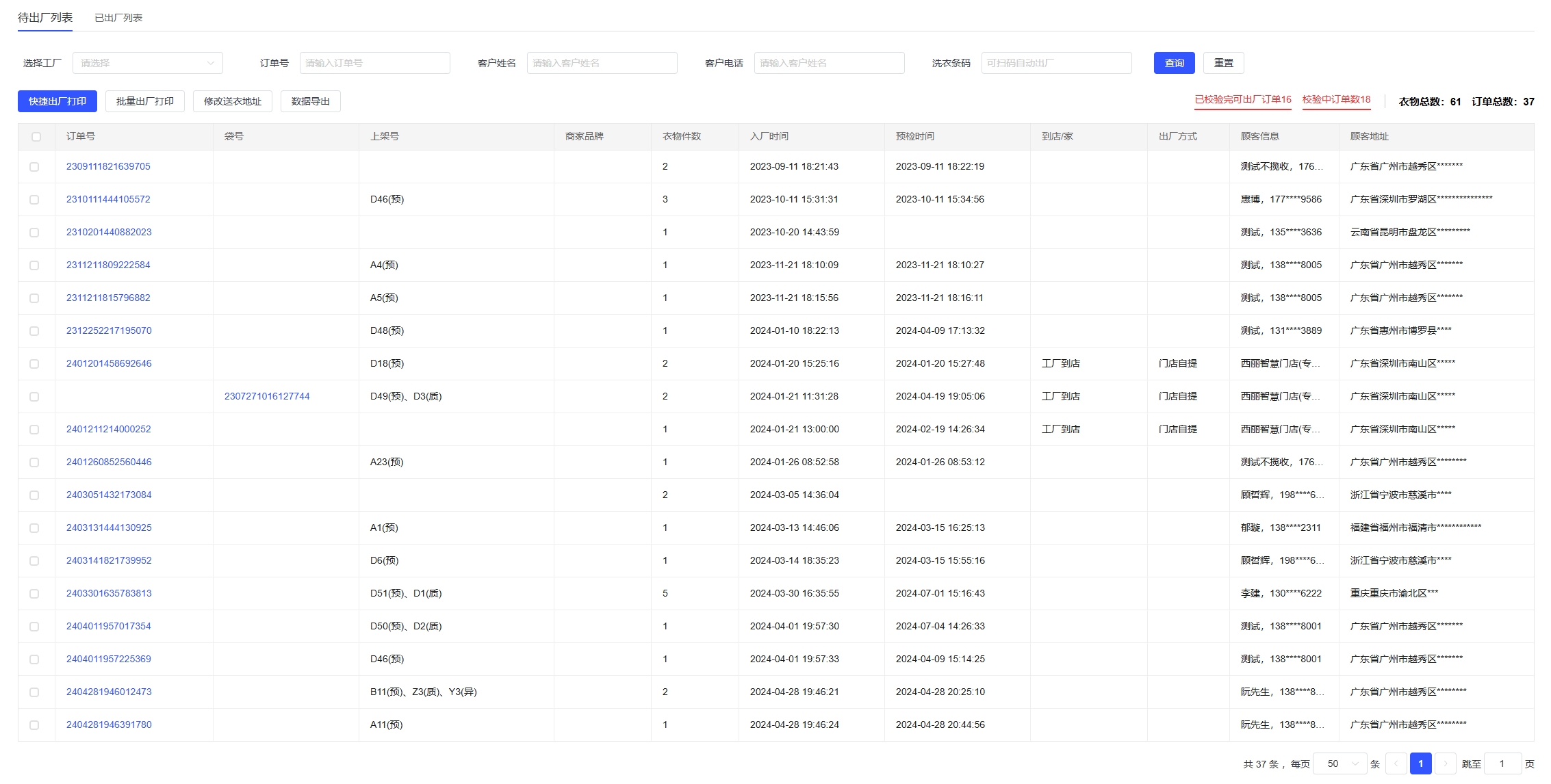
Task: Open order link 2310111444105572
Action: [x=108, y=199]
